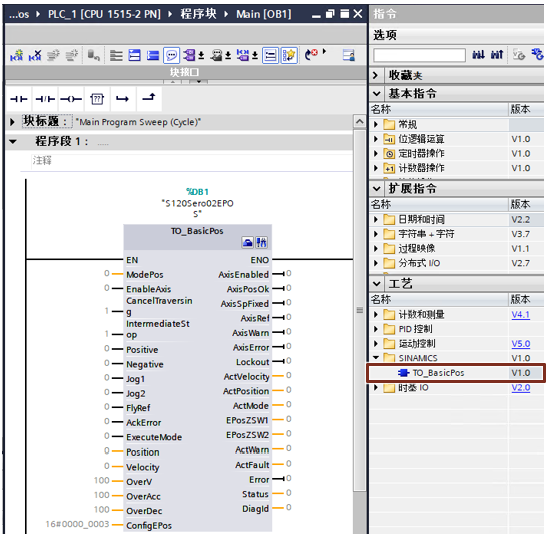
Task: Insert an empty box instruction
Action: coord(97,99)
